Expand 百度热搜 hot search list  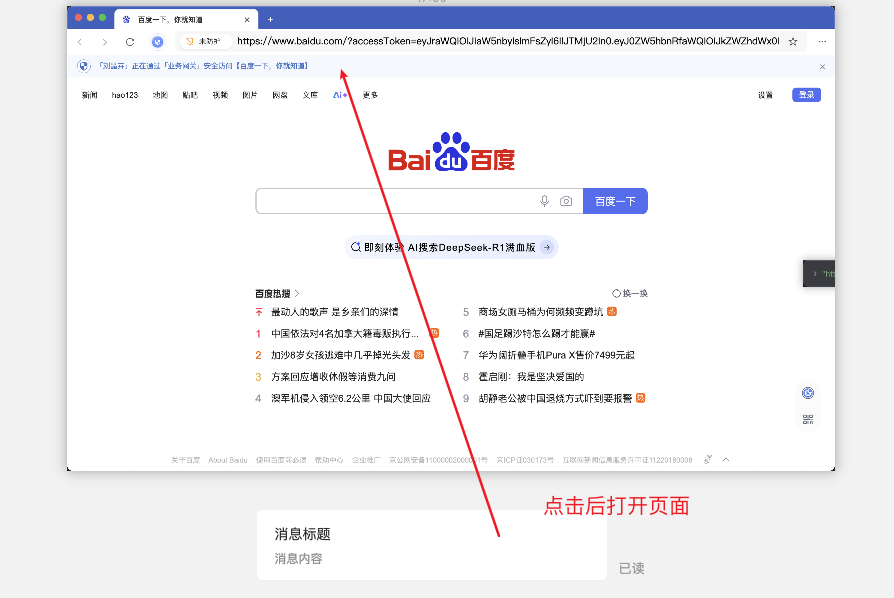coord(277,294)
